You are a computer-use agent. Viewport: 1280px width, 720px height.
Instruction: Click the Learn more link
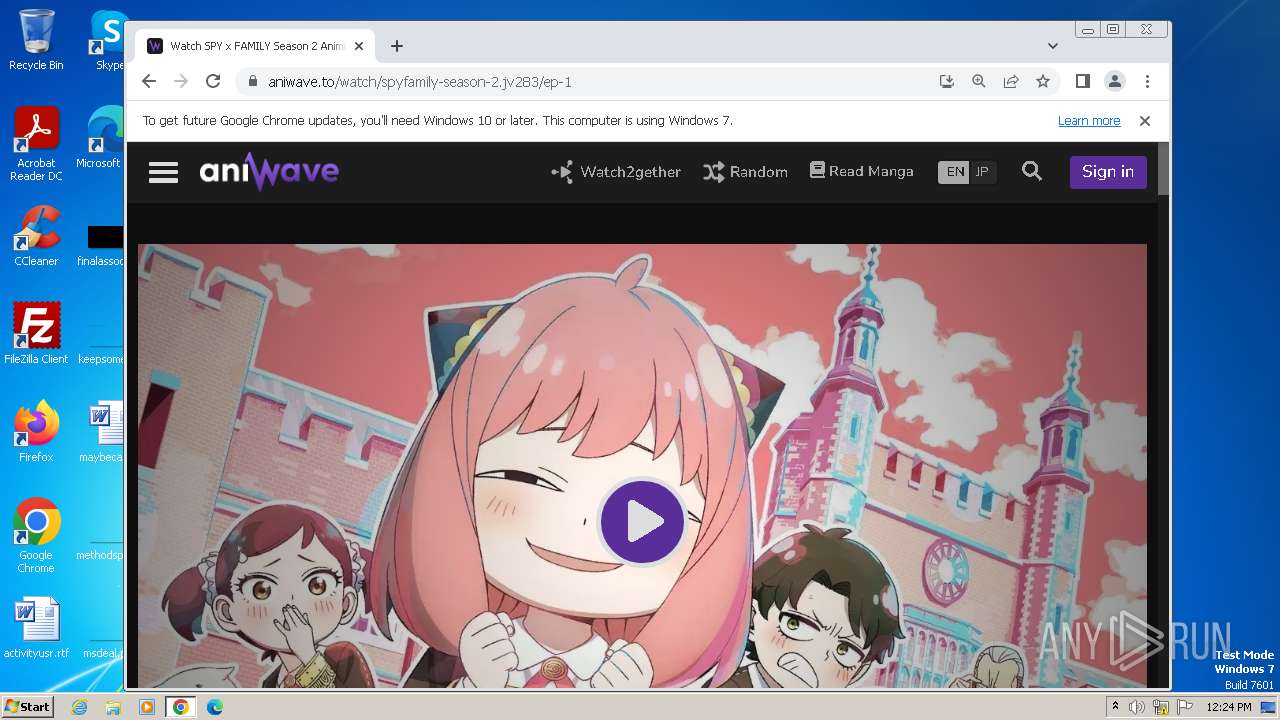(x=1089, y=121)
